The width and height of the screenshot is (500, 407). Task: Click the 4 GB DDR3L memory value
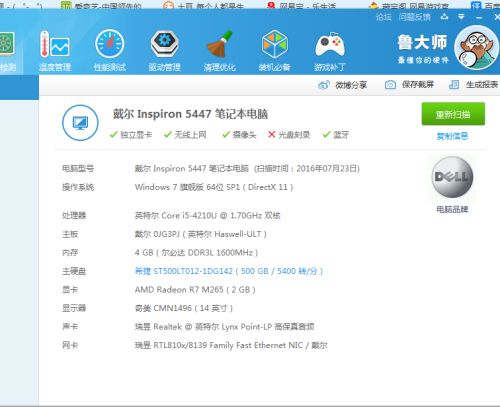point(196,253)
